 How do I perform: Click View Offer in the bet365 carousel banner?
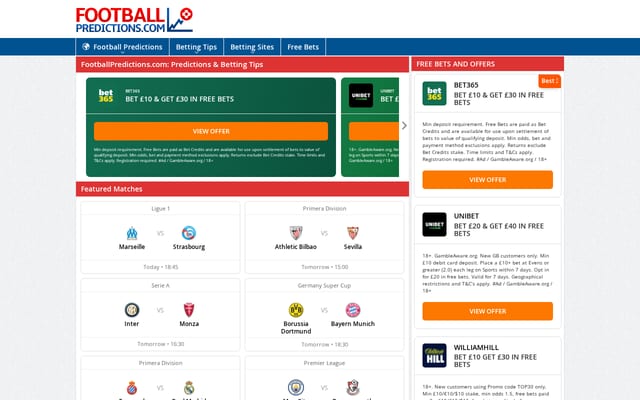pyautogui.click(x=211, y=131)
